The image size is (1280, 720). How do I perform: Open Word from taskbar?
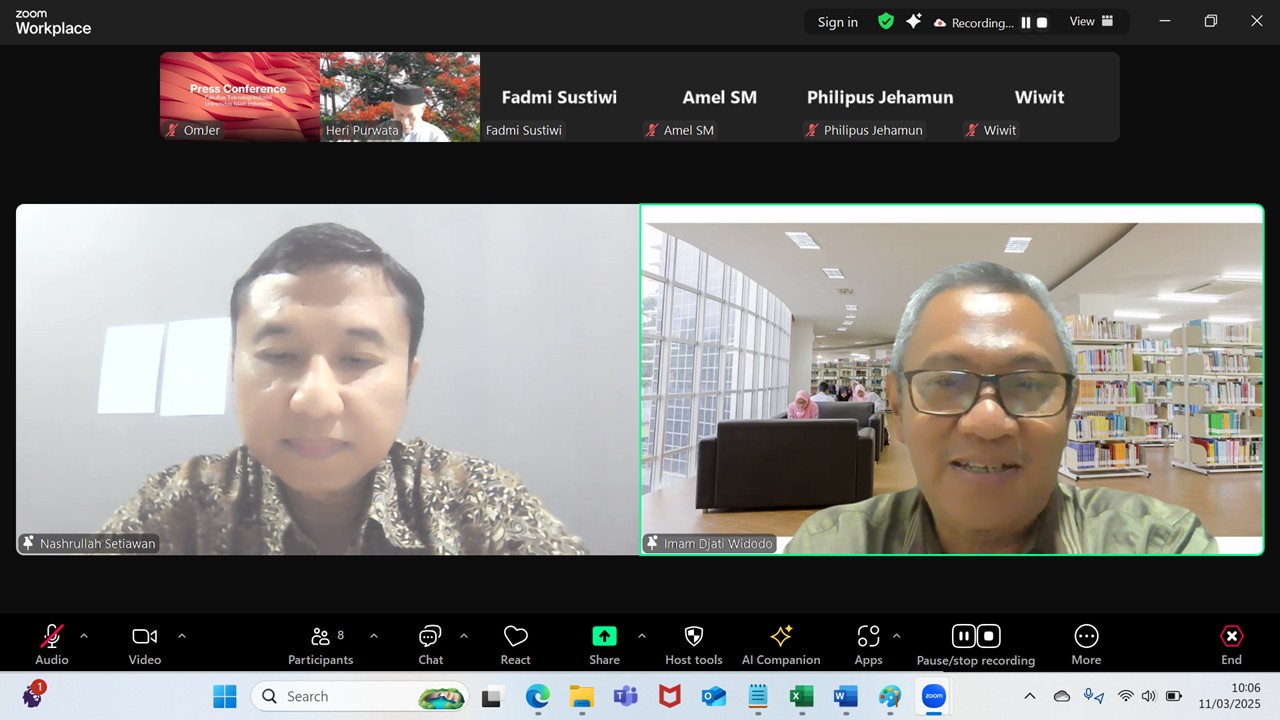845,696
